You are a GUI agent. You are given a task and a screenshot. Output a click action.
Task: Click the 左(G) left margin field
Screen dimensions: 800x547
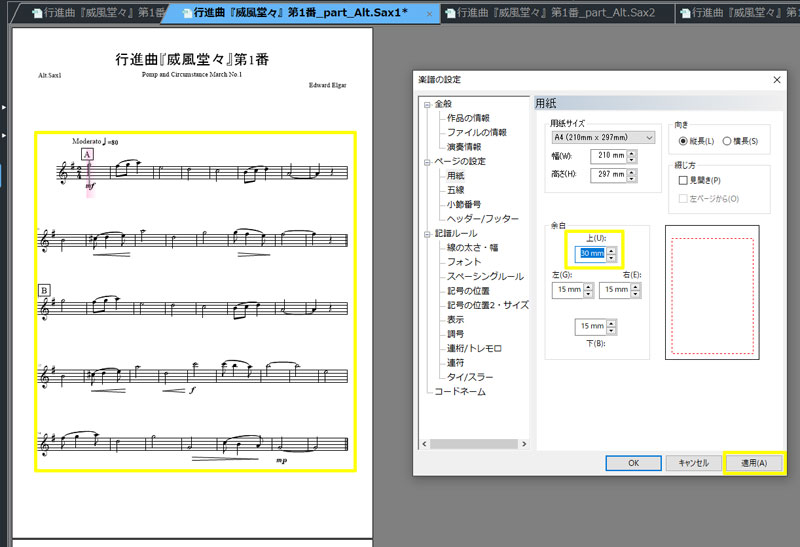[x=568, y=290]
